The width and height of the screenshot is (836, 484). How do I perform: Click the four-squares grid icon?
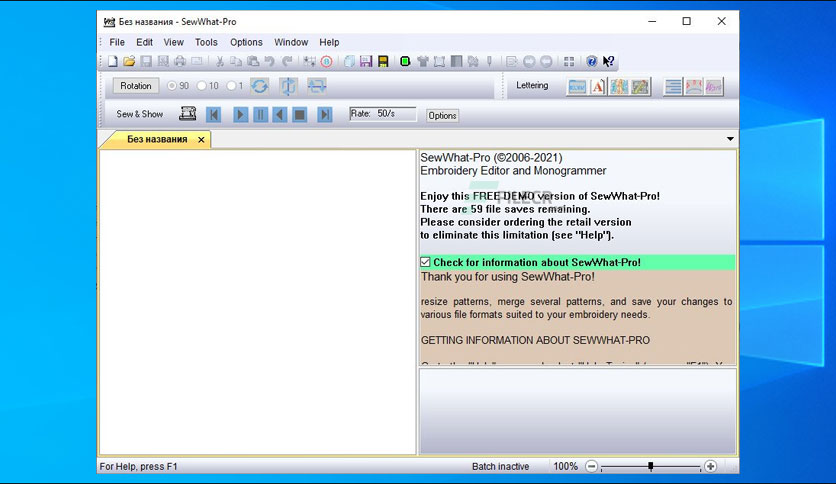click(x=569, y=61)
